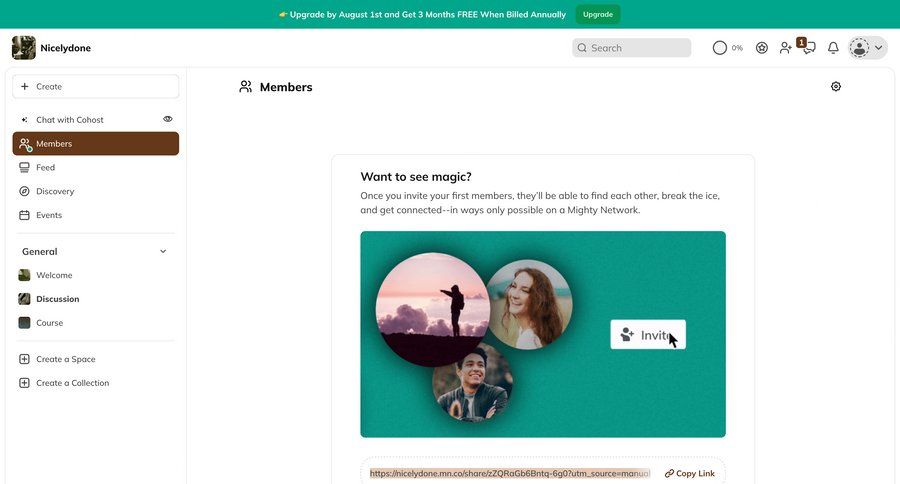Image resolution: width=900 pixels, height=484 pixels.
Task: Open Discovery in sidebar
Action: (x=55, y=191)
